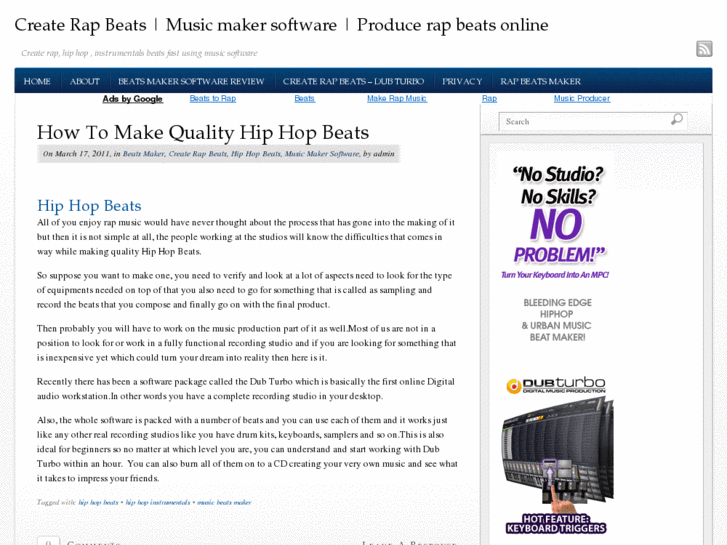The width and height of the screenshot is (727, 545).
Task: Follow the Make Rap Music ad link
Action: [397, 98]
